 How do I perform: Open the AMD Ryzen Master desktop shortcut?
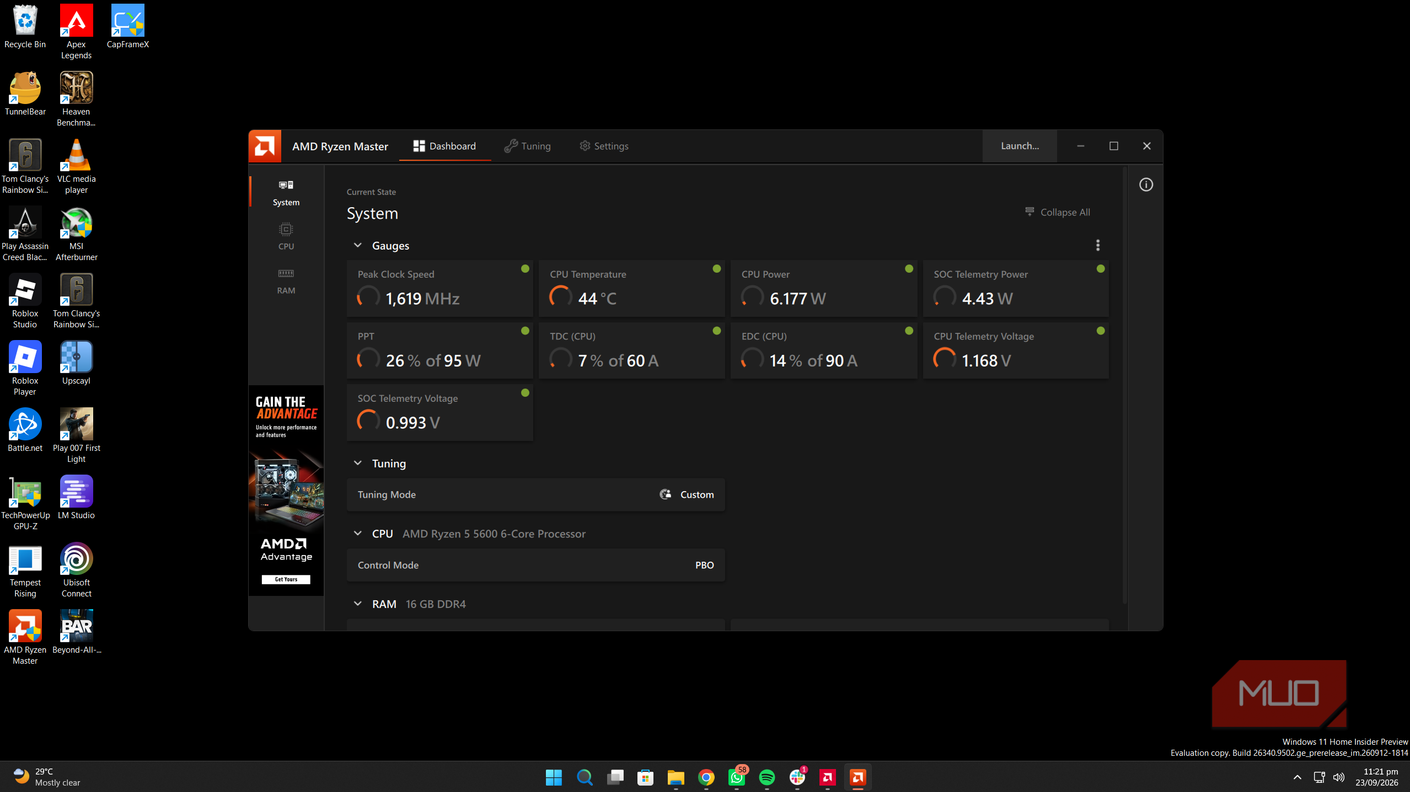click(25, 638)
